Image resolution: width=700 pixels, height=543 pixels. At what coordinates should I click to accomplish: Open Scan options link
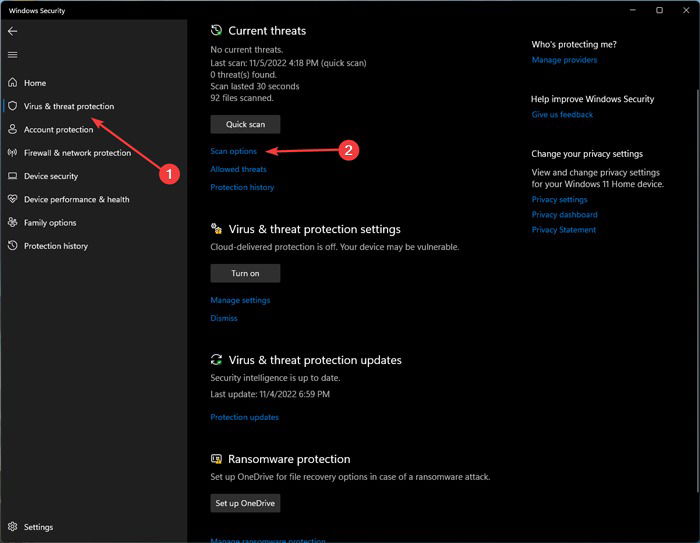[233, 151]
